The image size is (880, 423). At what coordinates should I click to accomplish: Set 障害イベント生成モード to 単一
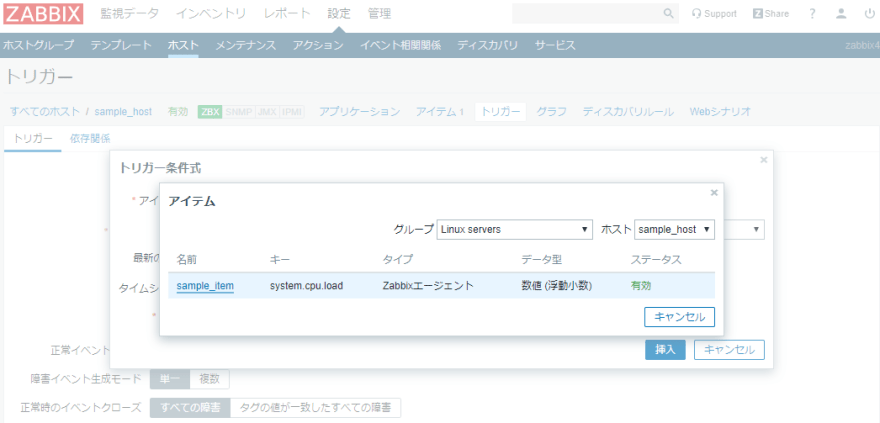pos(170,379)
